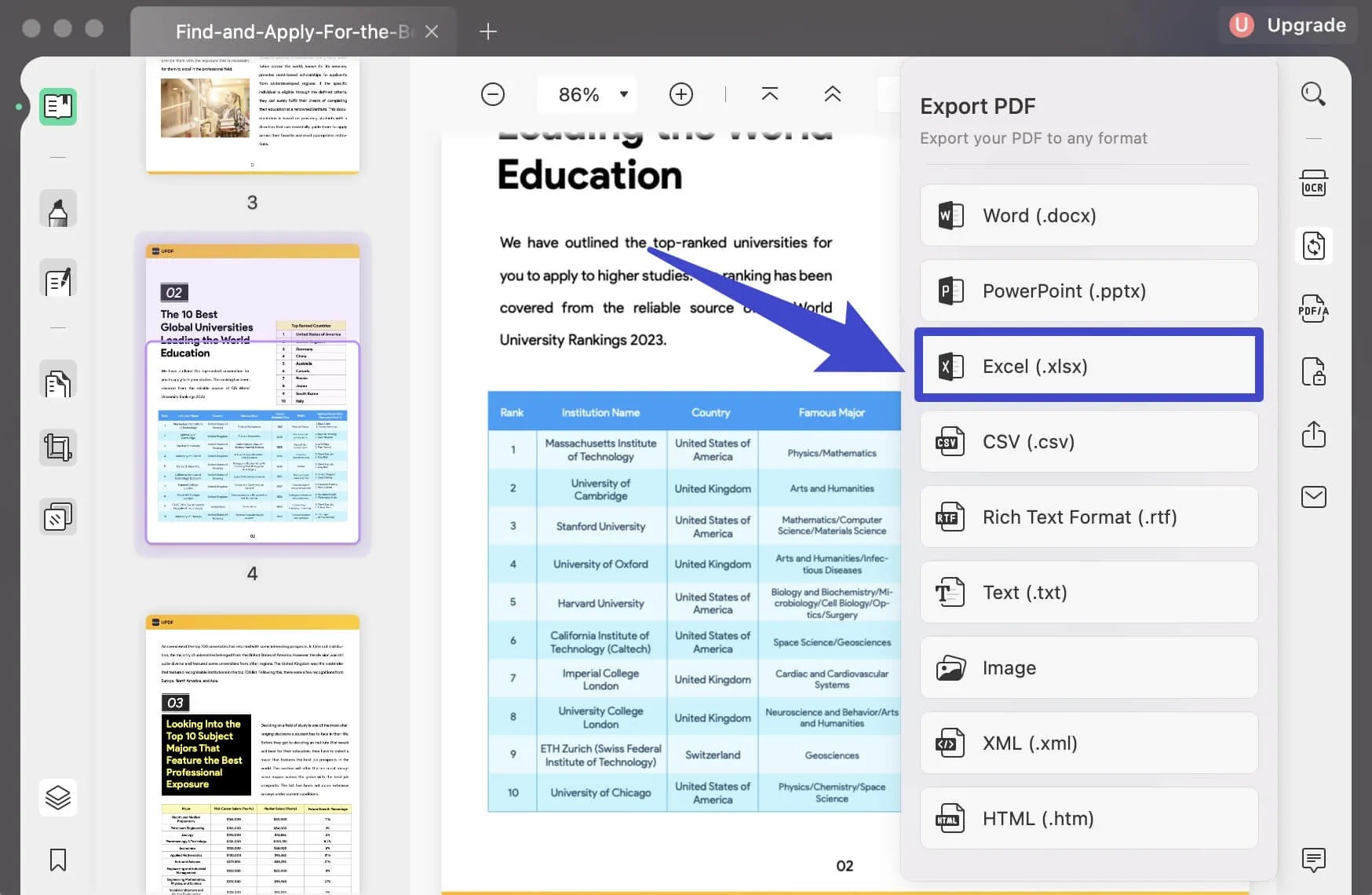Open the PDF editing tool
Viewport: 1372px width, 895px height.
click(57, 279)
